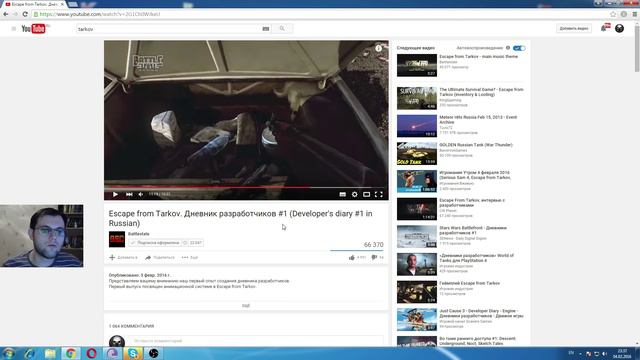Open World of Tanks PlayStation 4 video

point(477,258)
